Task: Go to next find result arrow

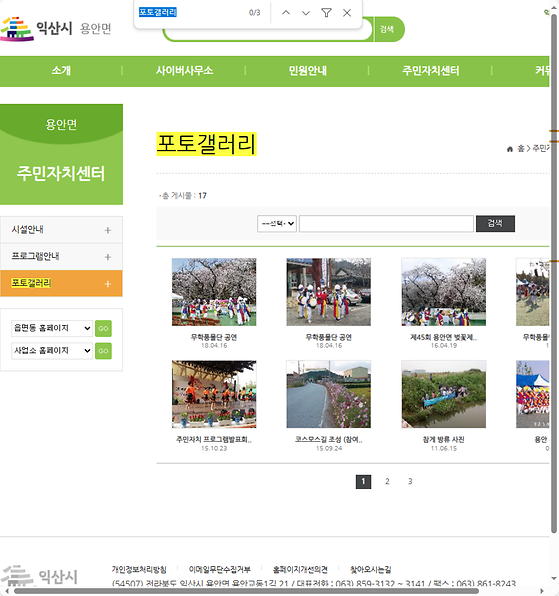Action: point(306,13)
